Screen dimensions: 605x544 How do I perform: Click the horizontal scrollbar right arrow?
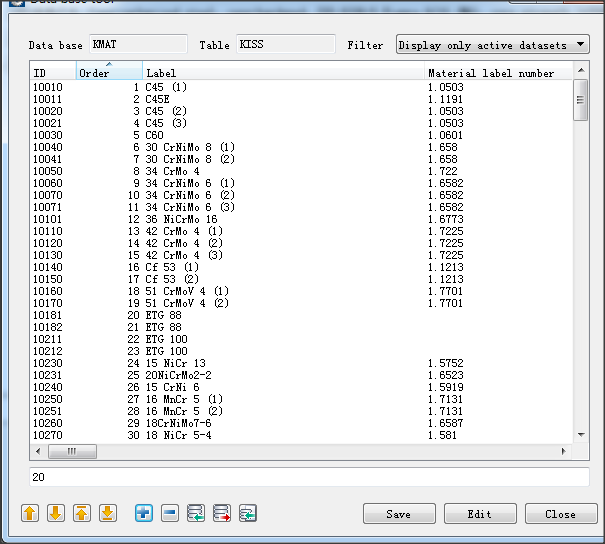563,451
